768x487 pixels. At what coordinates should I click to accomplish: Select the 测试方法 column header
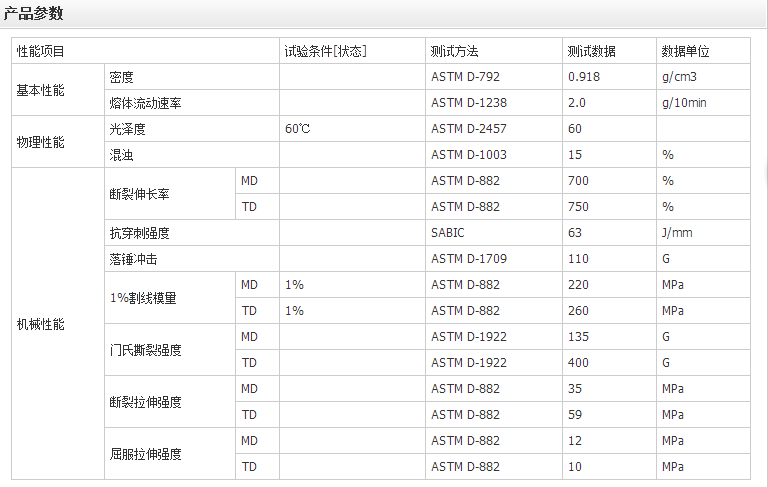pyautogui.click(x=454, y=51)
